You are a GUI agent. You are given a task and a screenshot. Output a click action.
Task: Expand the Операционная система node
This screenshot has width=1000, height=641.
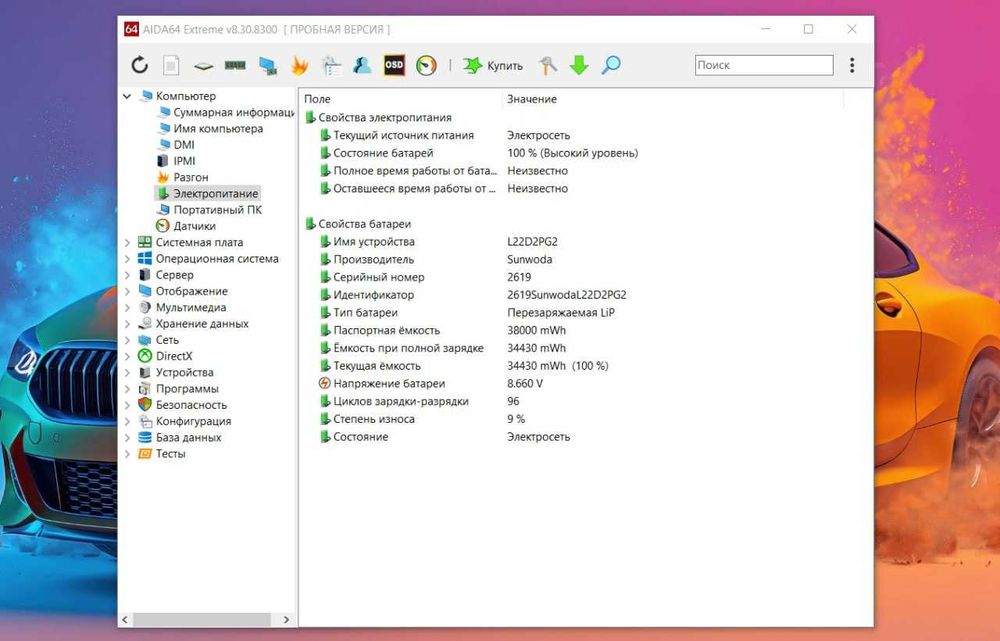click(x=127, y=259)
